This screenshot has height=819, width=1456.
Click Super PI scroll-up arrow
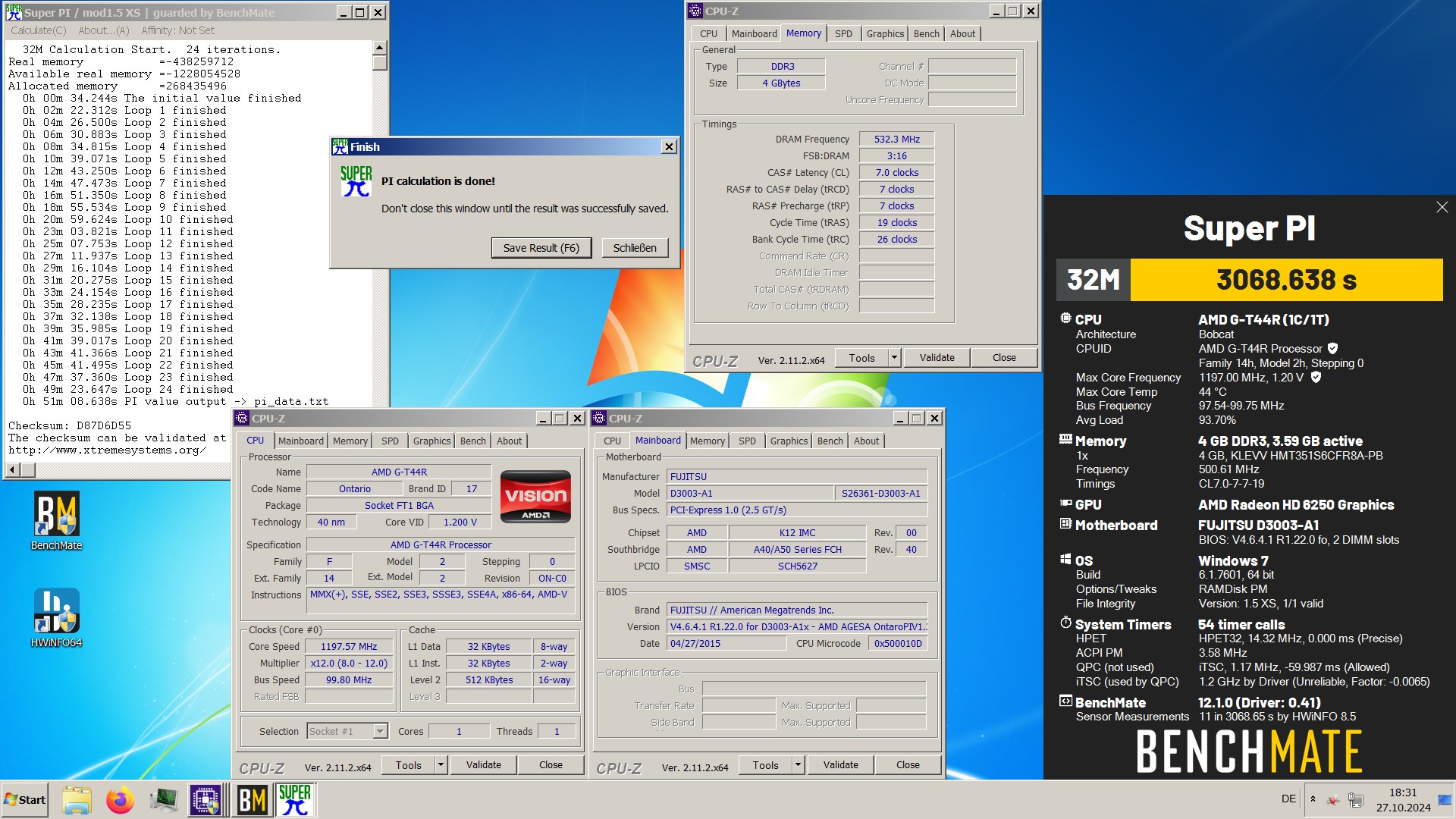tap(379, 48)
